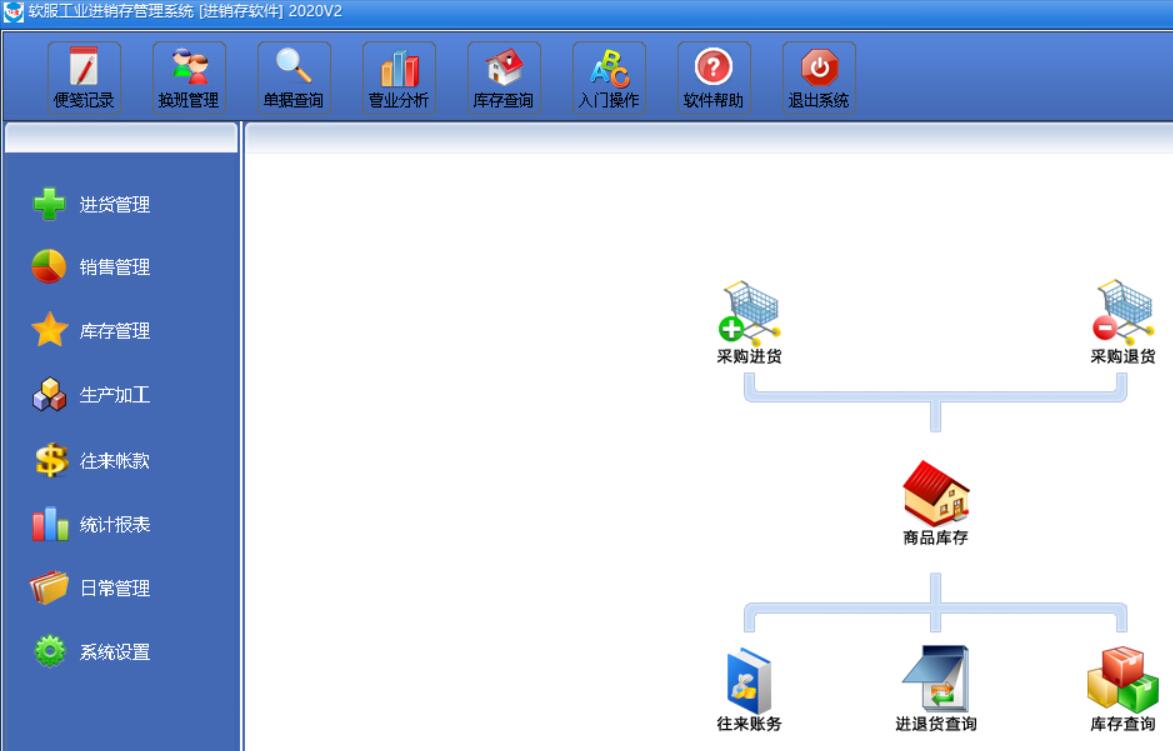Open 单据查询 document search
Viewport: 1173px width, 751px height.
point(293,78)
